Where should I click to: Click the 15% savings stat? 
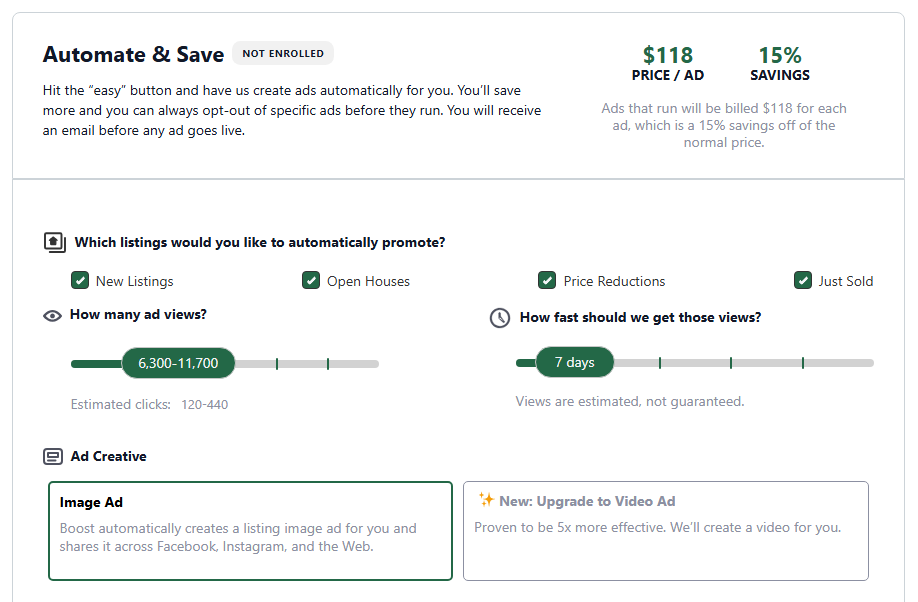(779, 65)
